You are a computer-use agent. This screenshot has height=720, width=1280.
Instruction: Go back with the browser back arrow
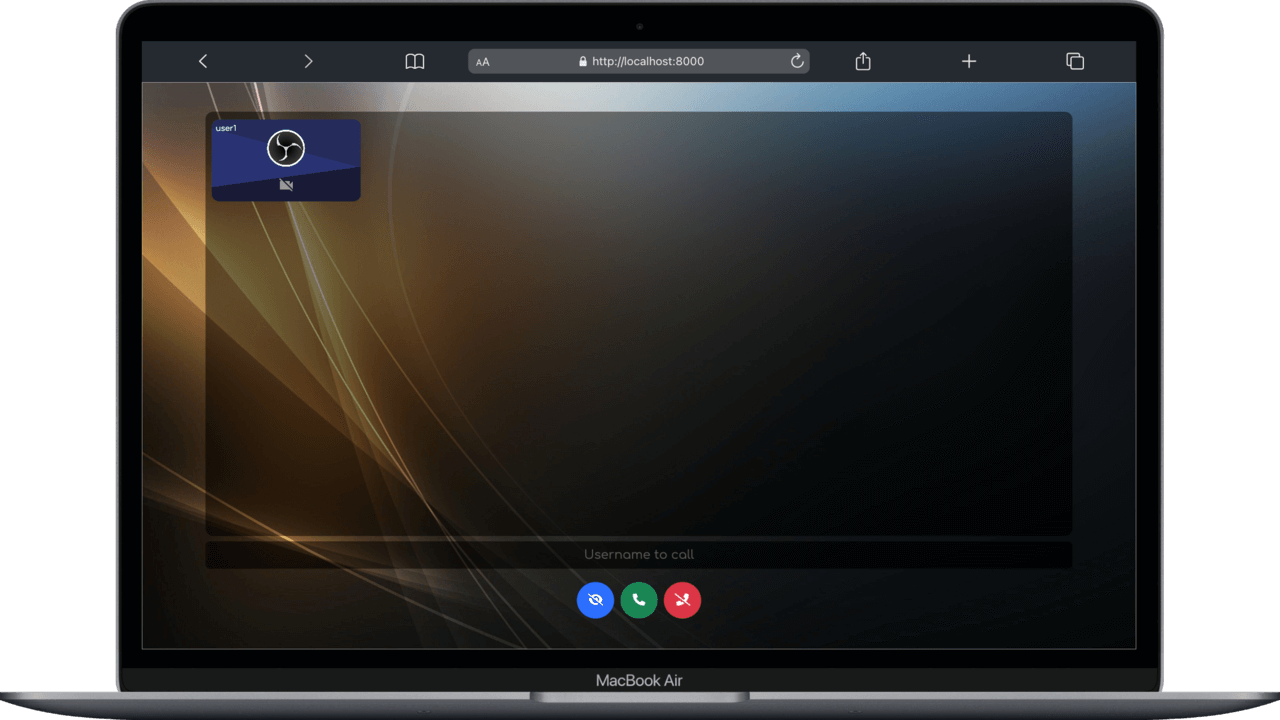(x=203, y=62)
